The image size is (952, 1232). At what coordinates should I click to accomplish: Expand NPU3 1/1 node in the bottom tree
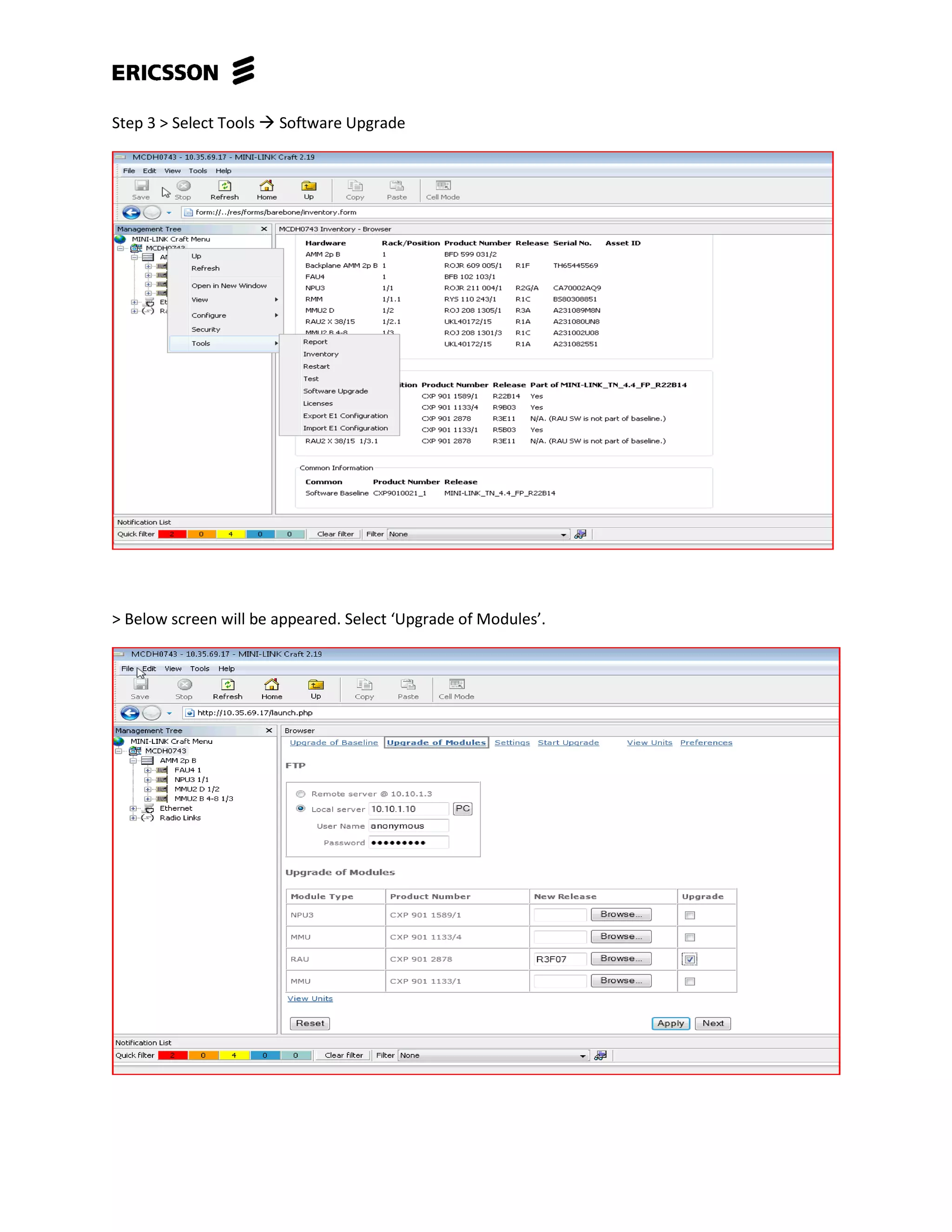click(148, 780)
